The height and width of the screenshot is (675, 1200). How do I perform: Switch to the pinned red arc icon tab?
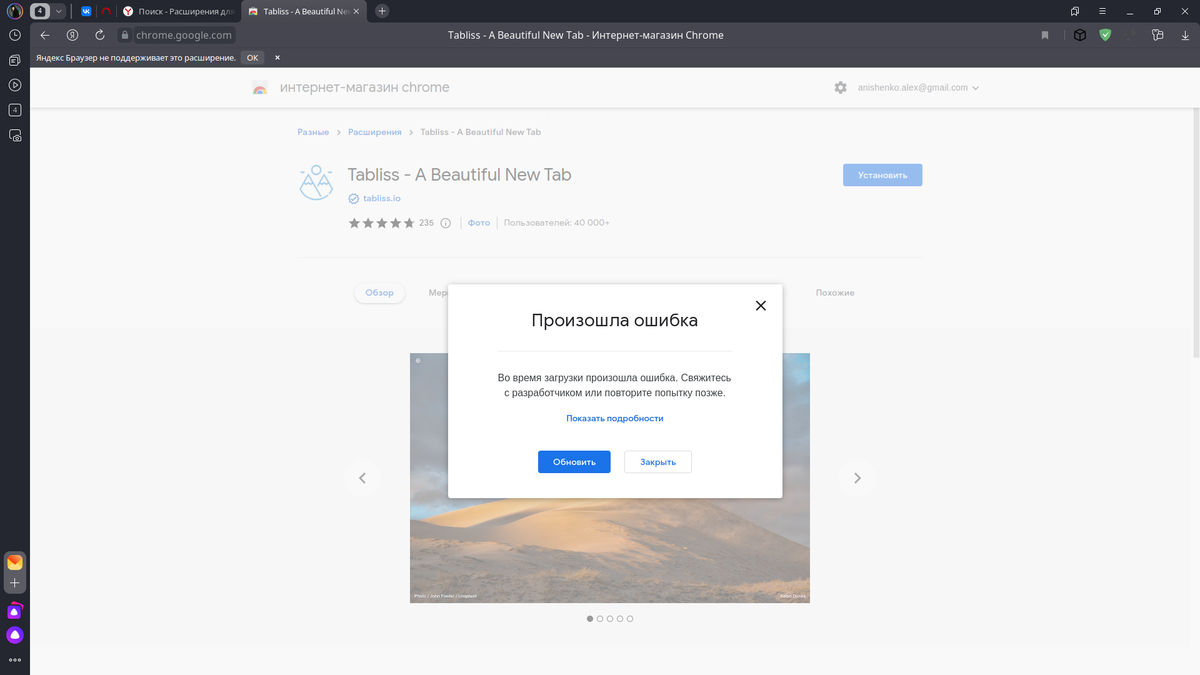point(106,11)
